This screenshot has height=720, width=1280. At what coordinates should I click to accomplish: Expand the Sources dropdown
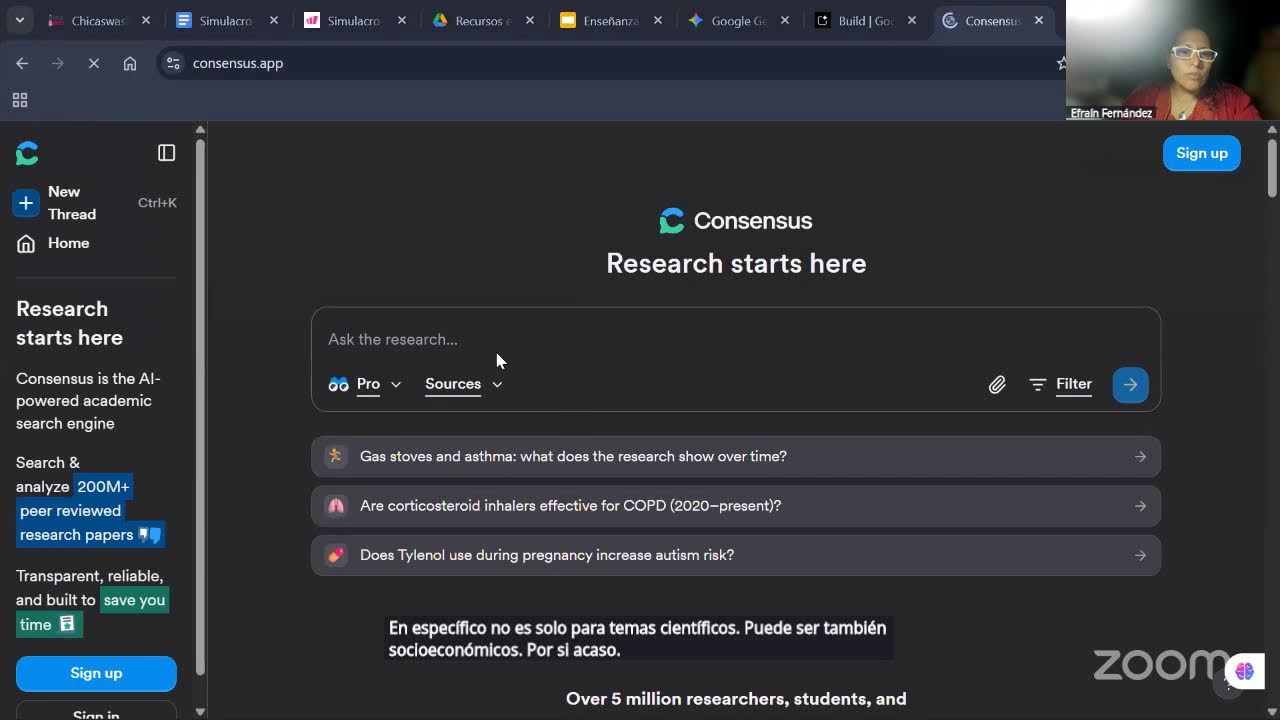464,384
